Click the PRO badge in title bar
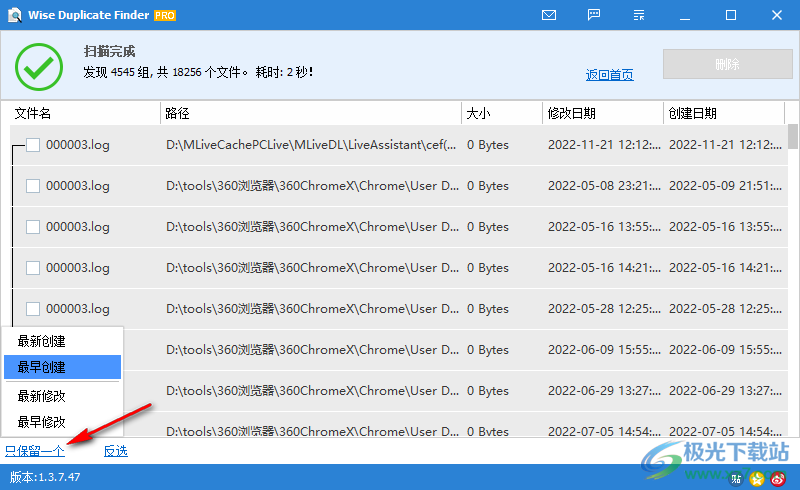Image resolution: width=800 pixels, height=490 pixels. [x=165, y=16]
